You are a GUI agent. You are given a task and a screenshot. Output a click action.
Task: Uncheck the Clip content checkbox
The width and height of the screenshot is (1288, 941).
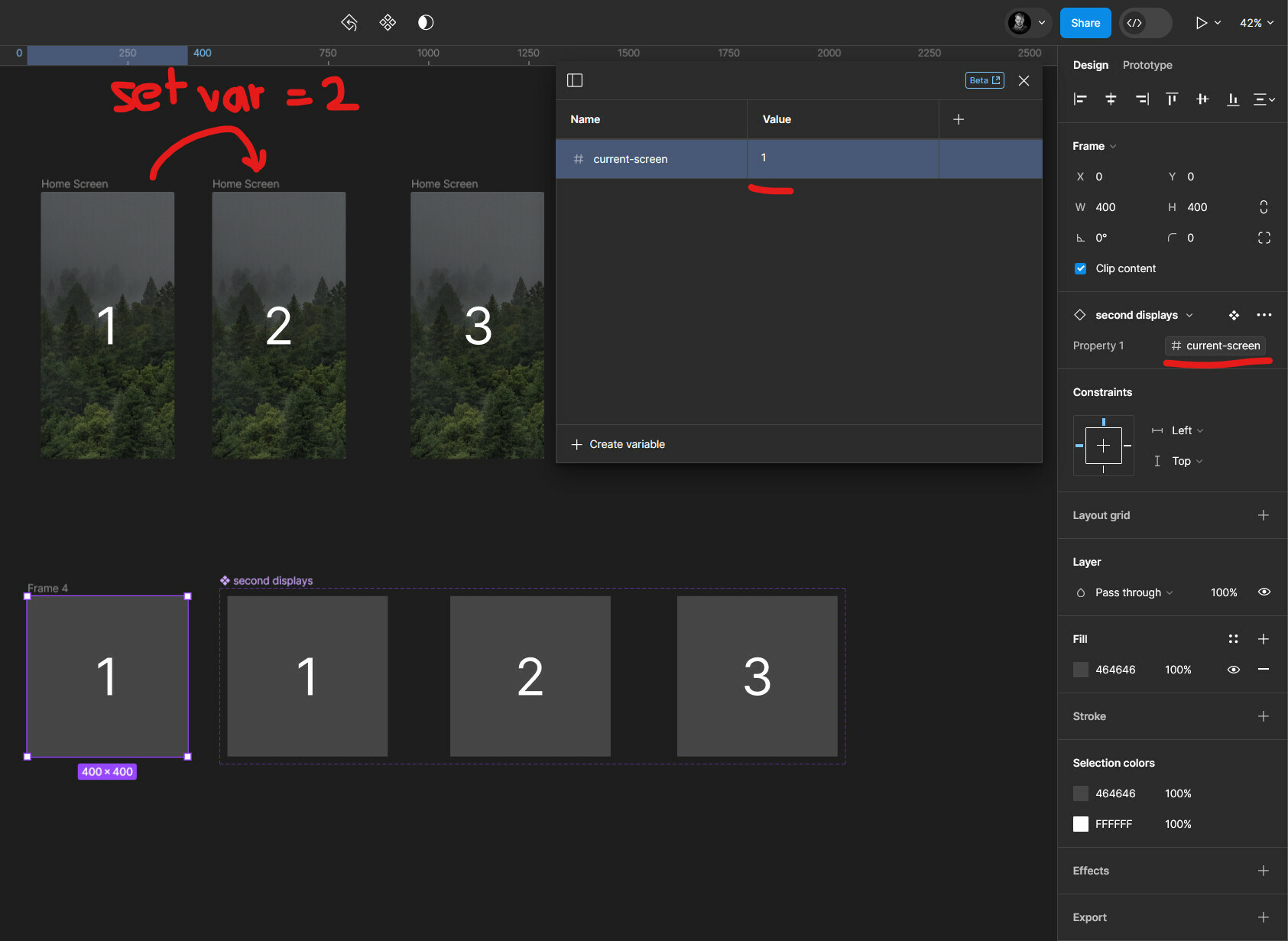(1080, 268)
